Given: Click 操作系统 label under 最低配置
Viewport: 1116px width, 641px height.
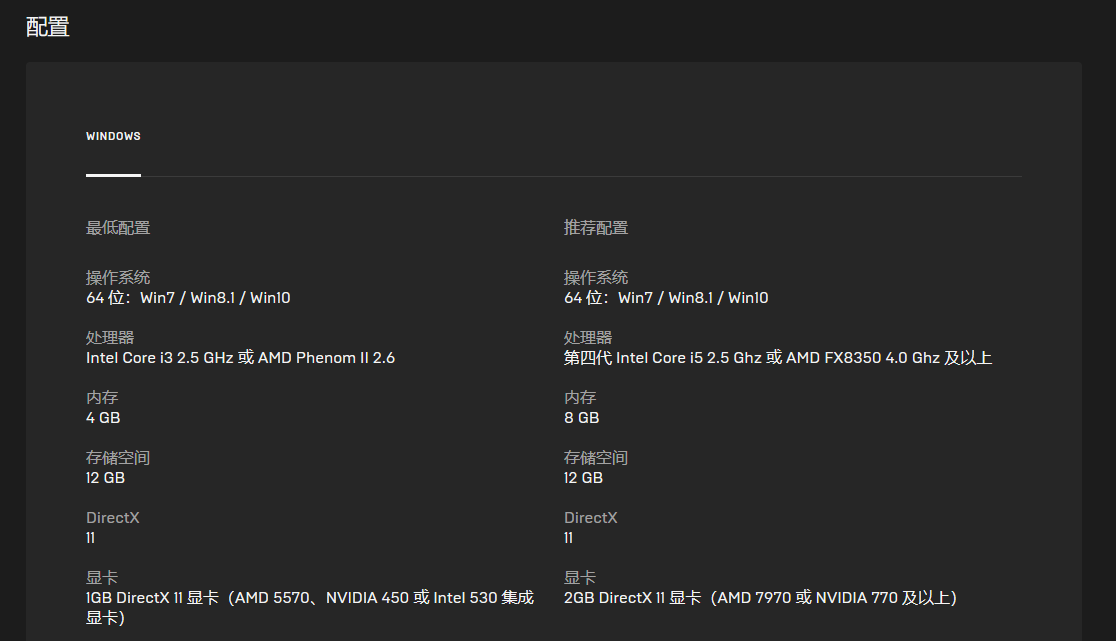Looking at the screenshot, I should click(x=118, y=277).
